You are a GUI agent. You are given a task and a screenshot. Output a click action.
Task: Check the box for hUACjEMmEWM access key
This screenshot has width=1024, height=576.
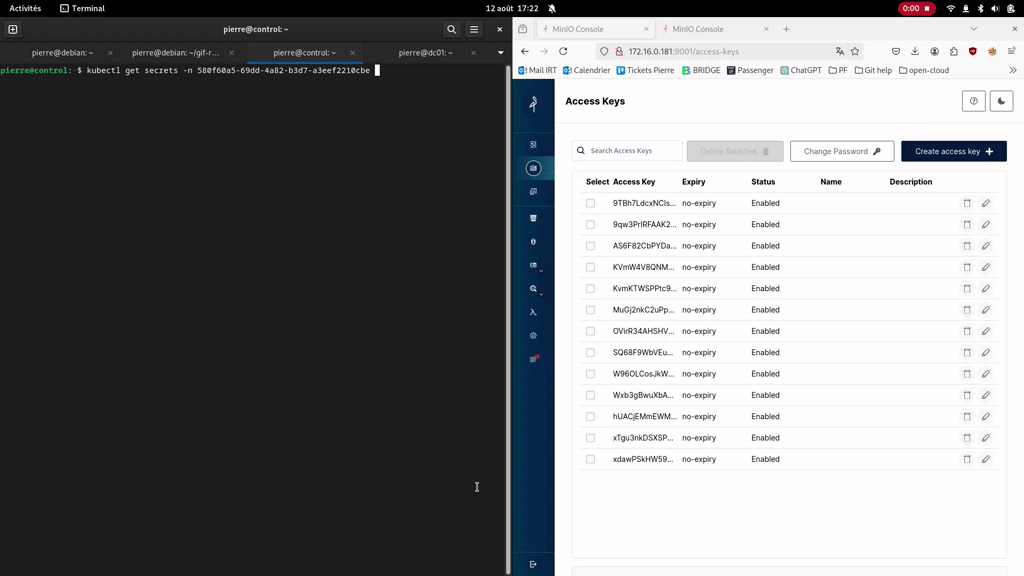590,417
